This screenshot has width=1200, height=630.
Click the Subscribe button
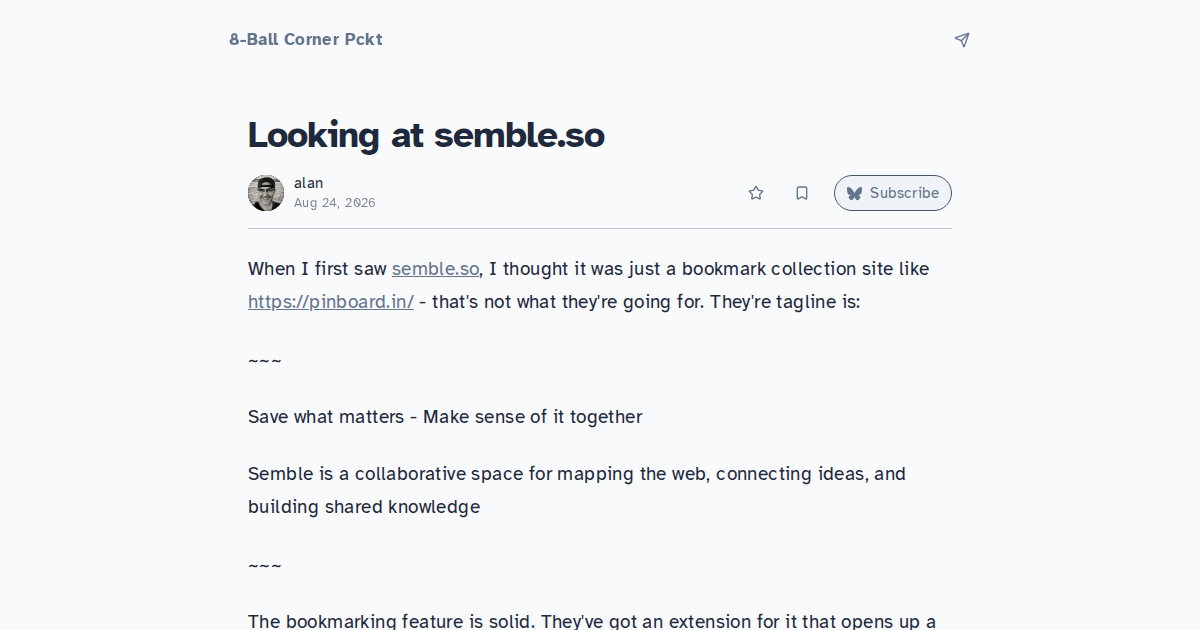point(893,193)
